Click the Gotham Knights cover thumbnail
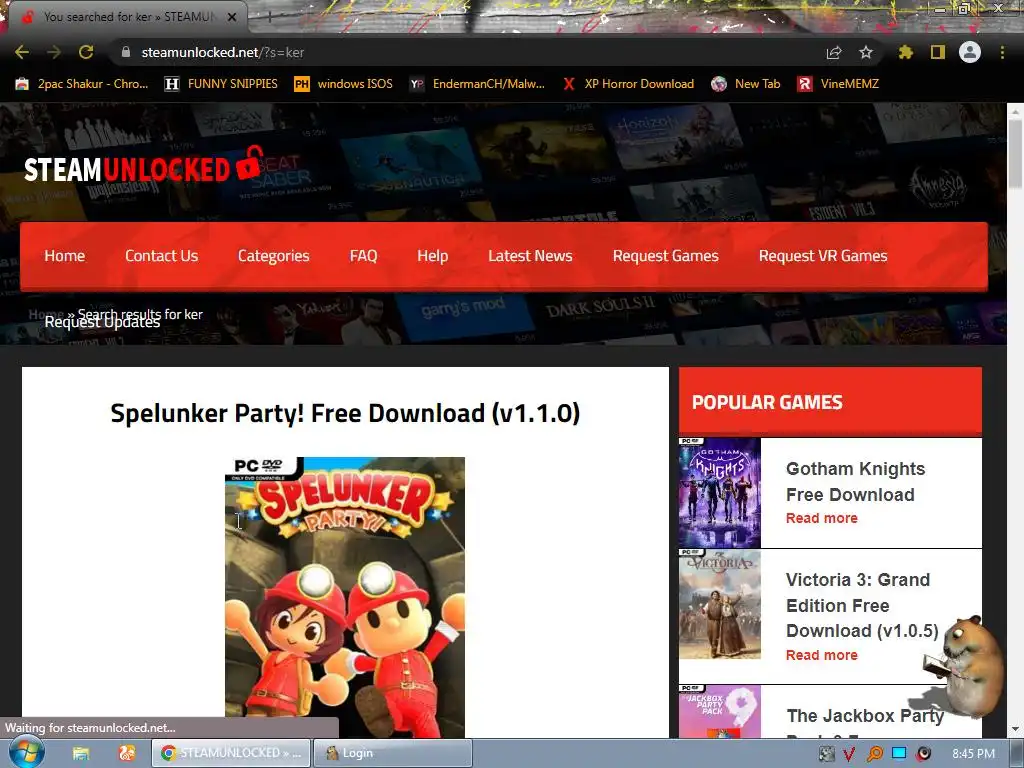1024x768 pixels. pyautogui.click(x=720, y=492)
